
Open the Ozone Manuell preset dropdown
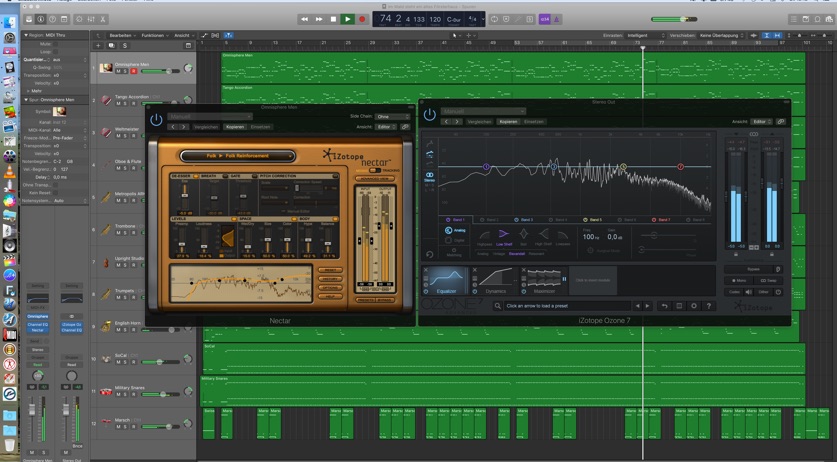(x=483, y=111)
